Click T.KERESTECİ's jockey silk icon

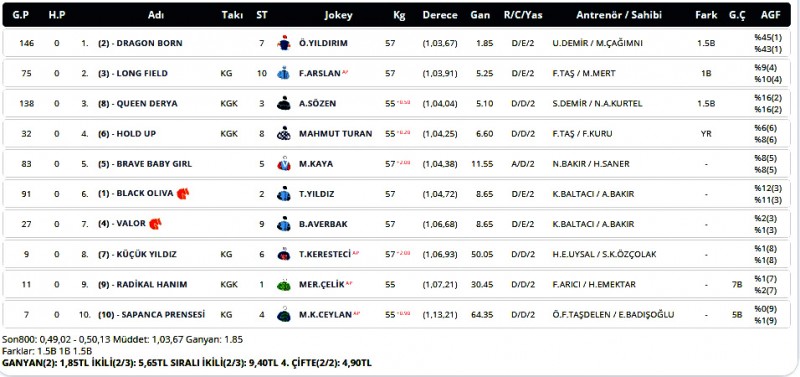284,254
